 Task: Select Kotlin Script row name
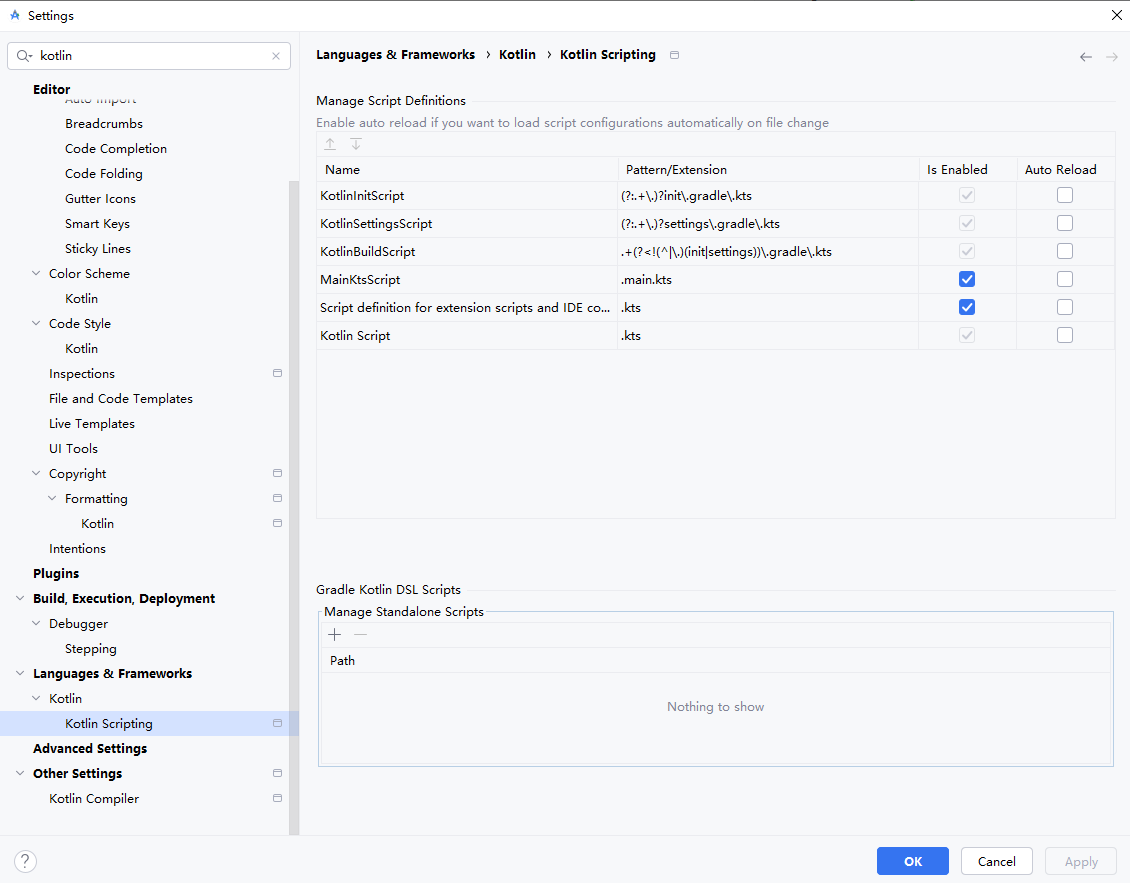355,336
